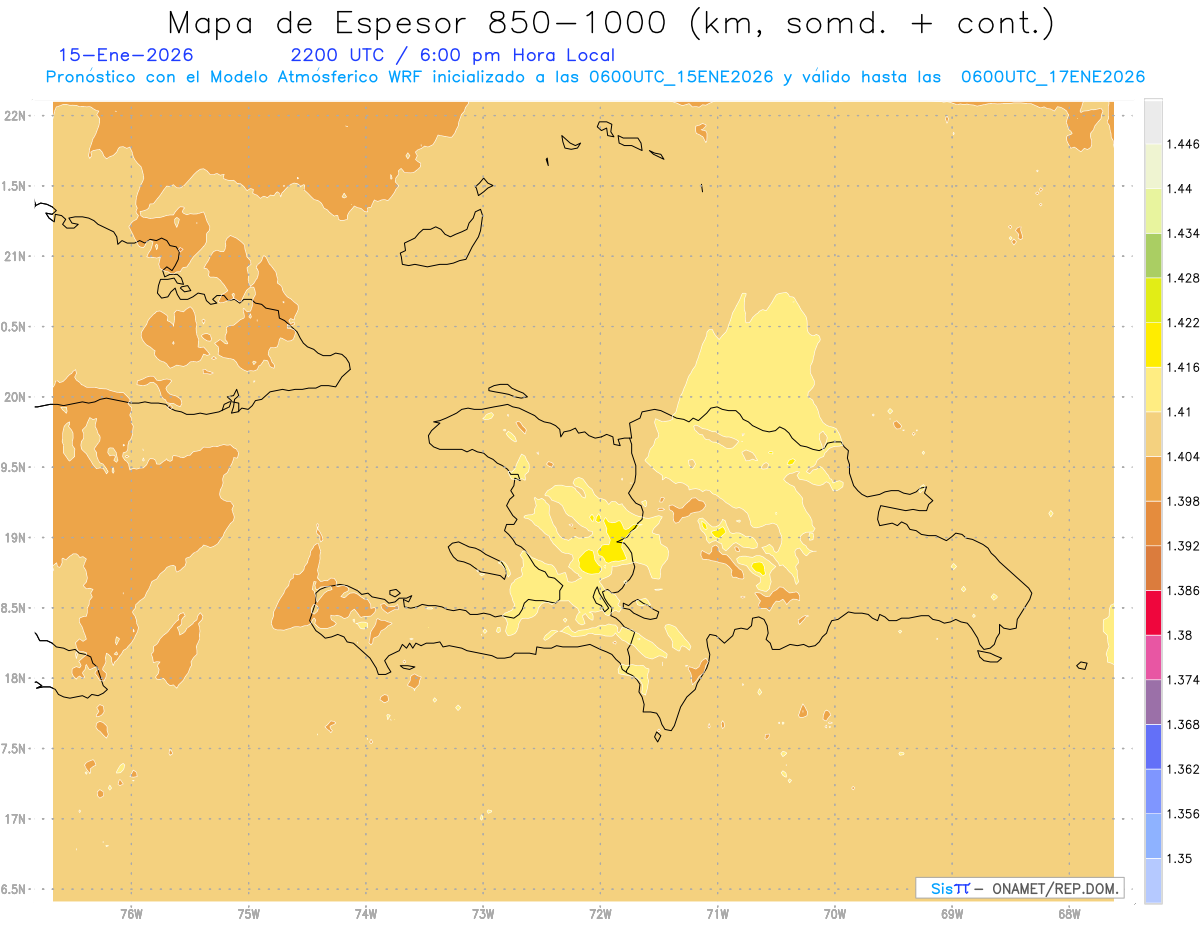Click the latitude axis label '6.5N'

point(13,890)
